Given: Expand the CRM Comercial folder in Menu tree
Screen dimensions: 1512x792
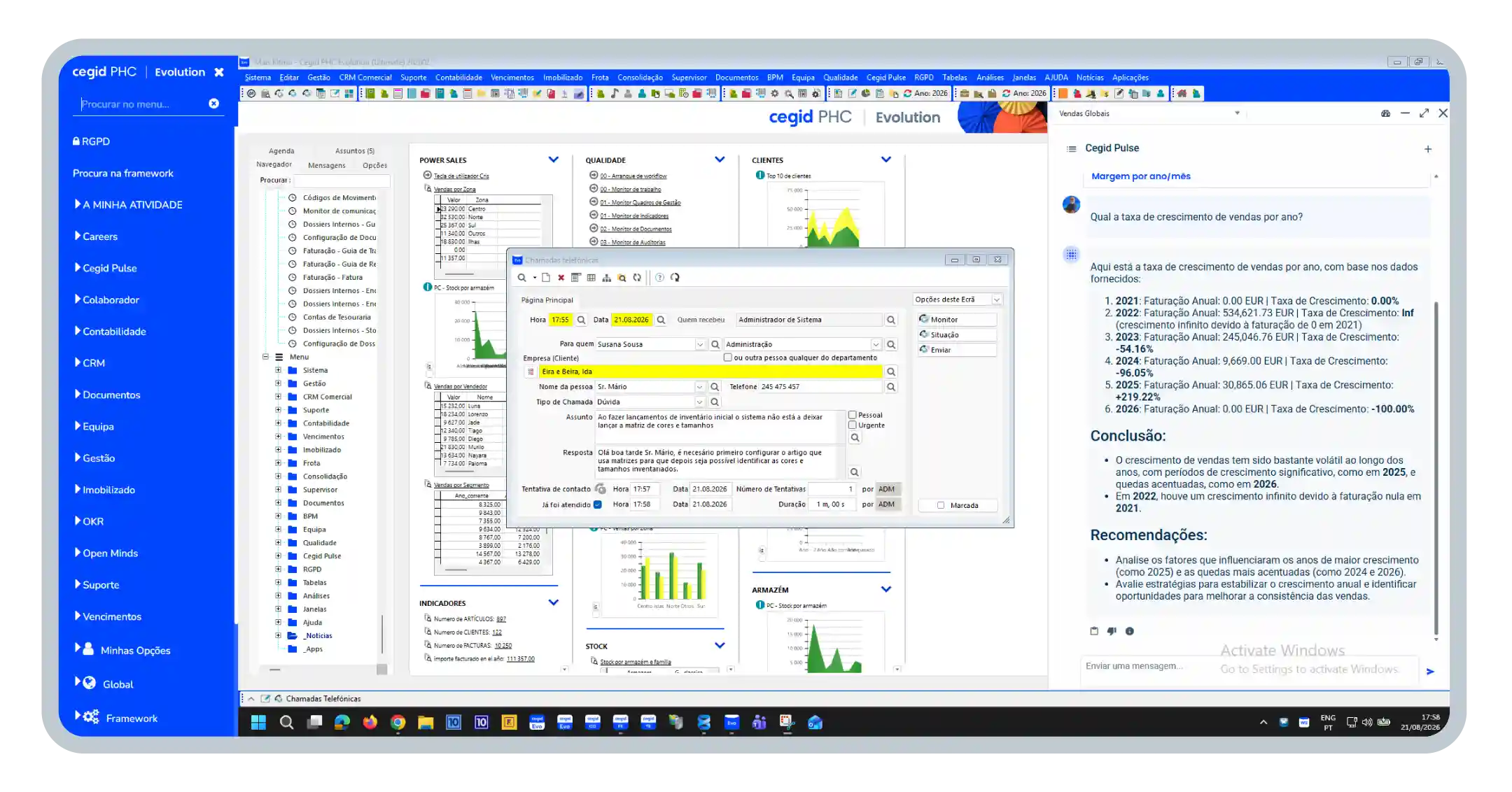Looking at the screenshot, I should click(x=278, y=397).
